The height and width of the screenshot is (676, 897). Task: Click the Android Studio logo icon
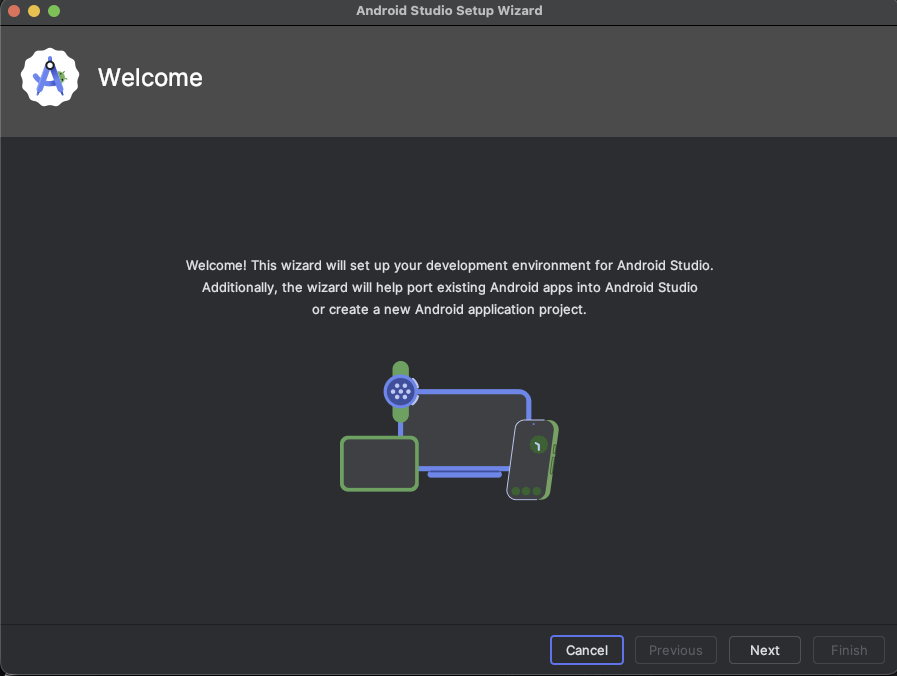tap(50, 77)
